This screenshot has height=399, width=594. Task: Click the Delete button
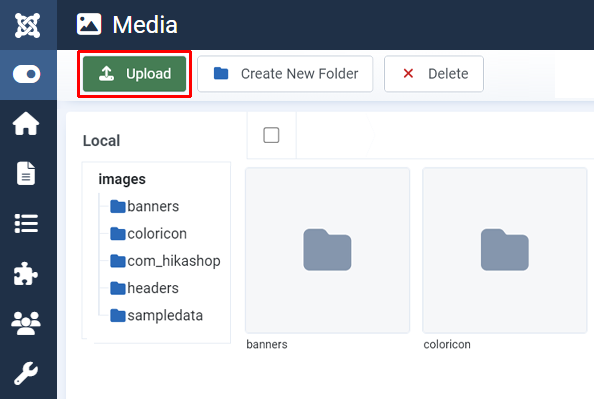(434, 74)
